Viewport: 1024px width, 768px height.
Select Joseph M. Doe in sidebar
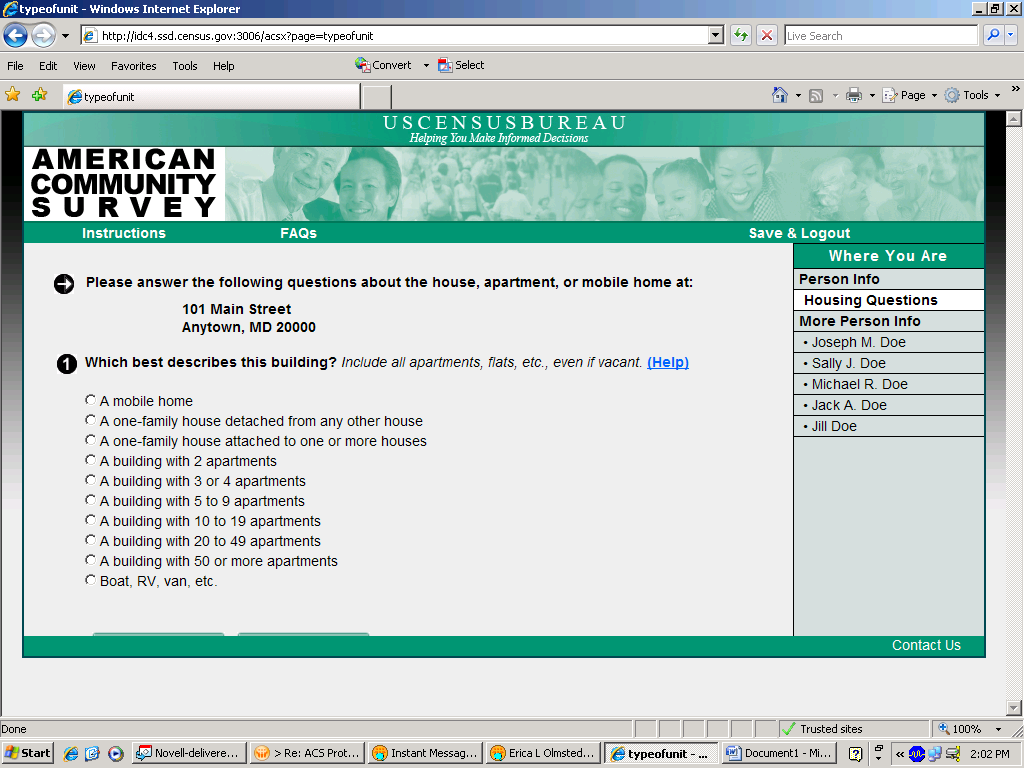(889, 342)
